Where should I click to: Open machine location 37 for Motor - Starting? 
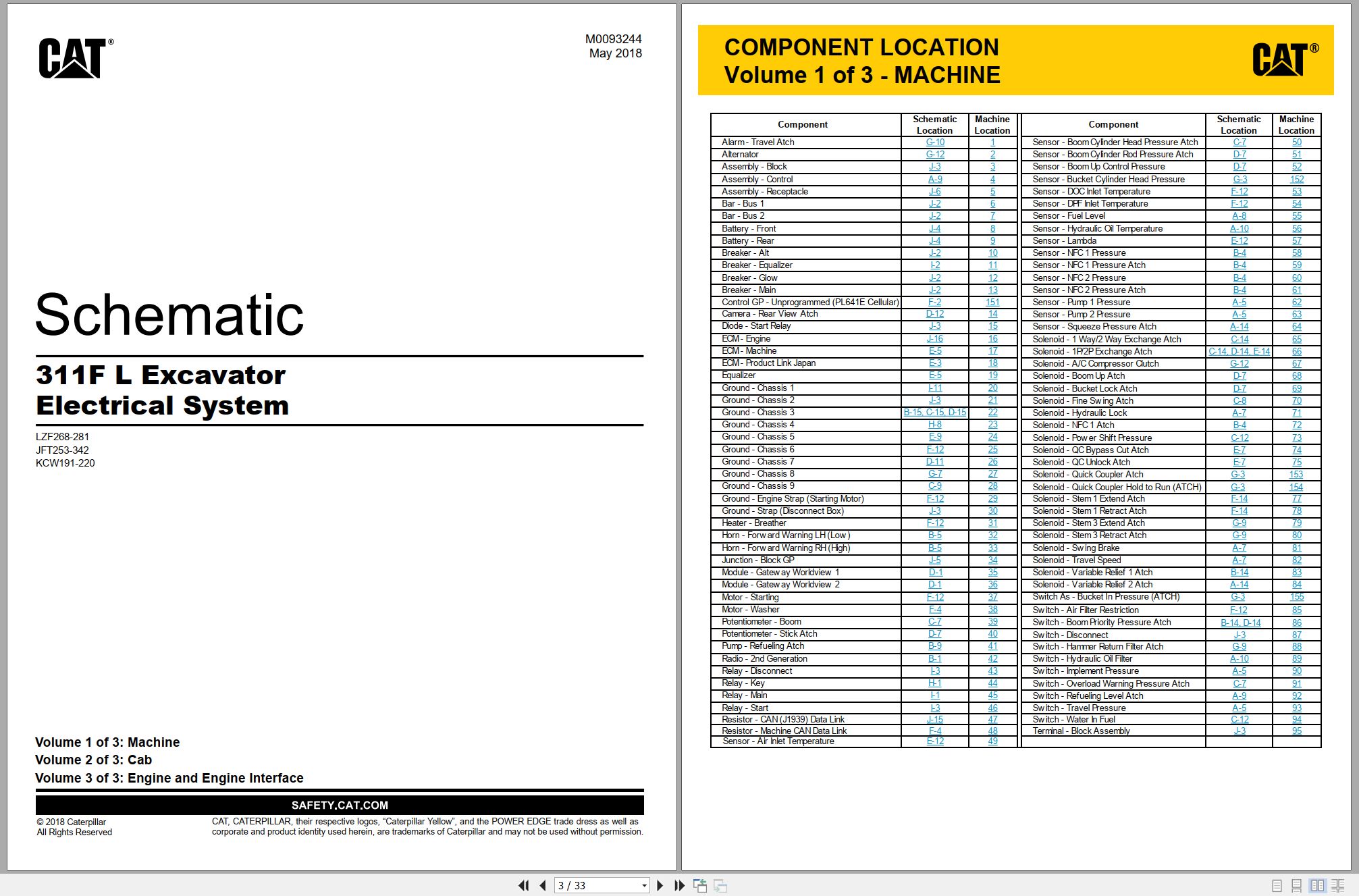click(x=992, y=598)
